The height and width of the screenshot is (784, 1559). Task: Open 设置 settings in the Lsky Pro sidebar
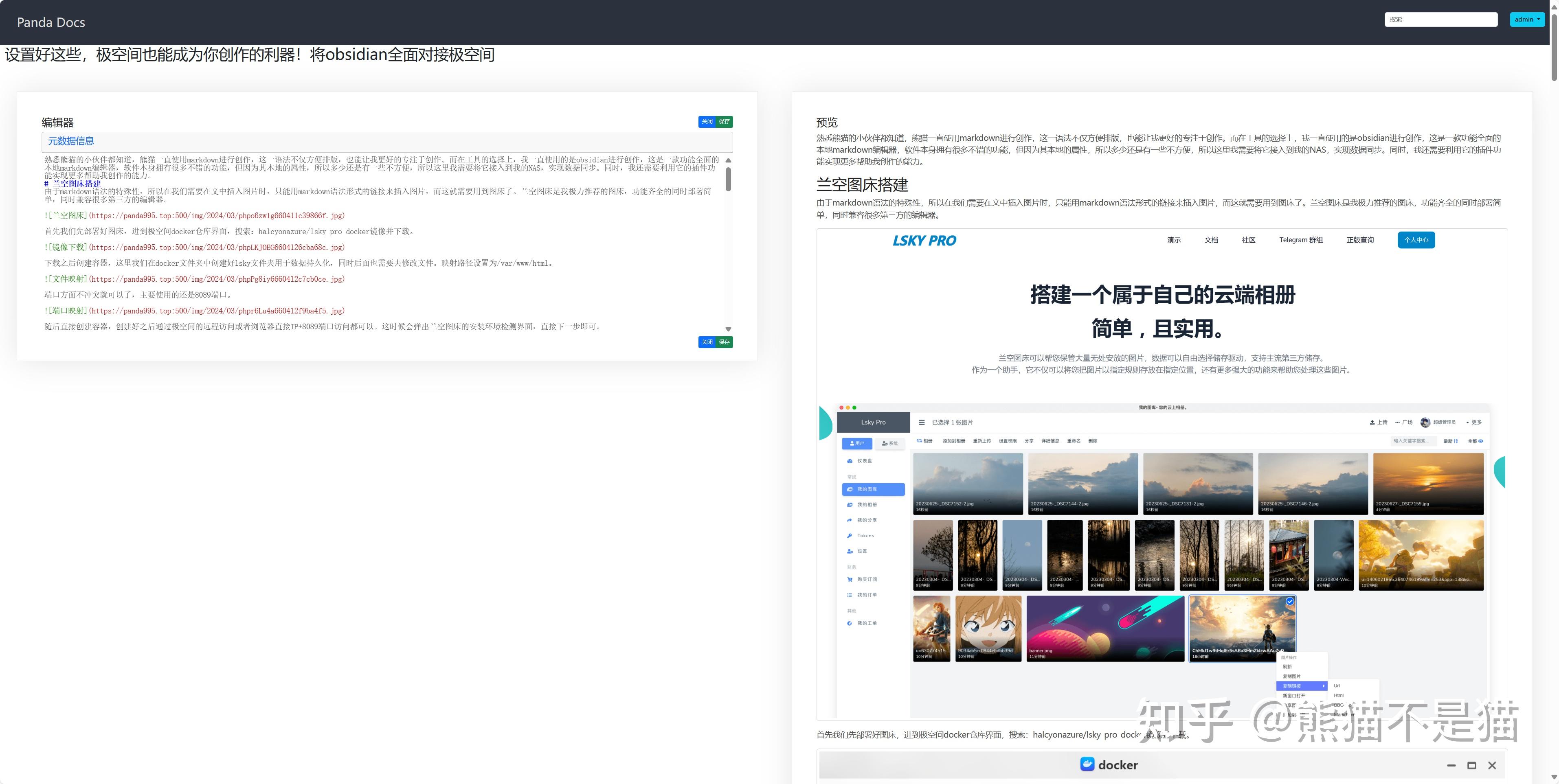(x=850, y=551)
